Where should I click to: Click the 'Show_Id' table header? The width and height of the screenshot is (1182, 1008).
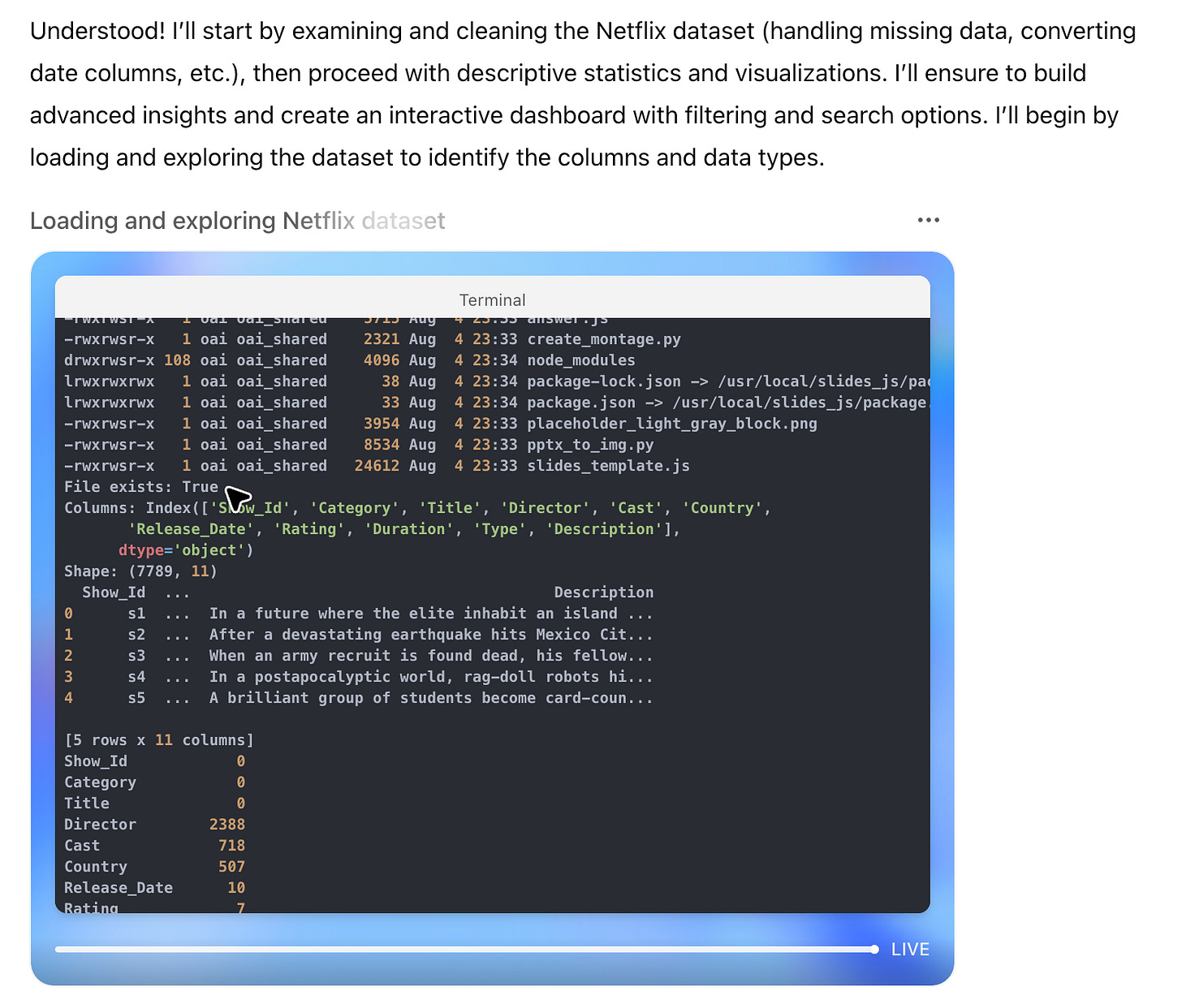[114, 592]
